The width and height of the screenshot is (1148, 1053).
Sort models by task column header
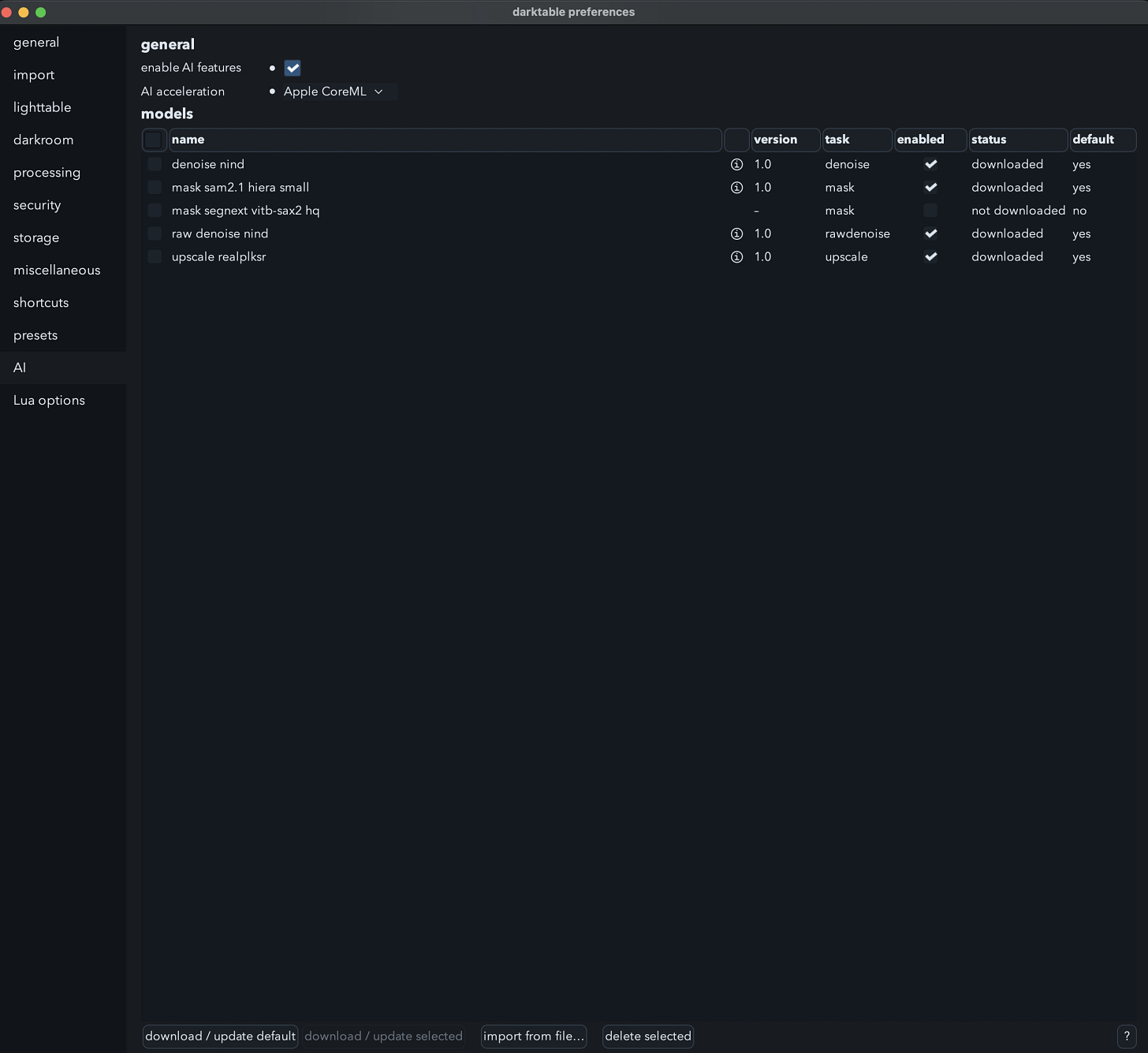(857, 140)
